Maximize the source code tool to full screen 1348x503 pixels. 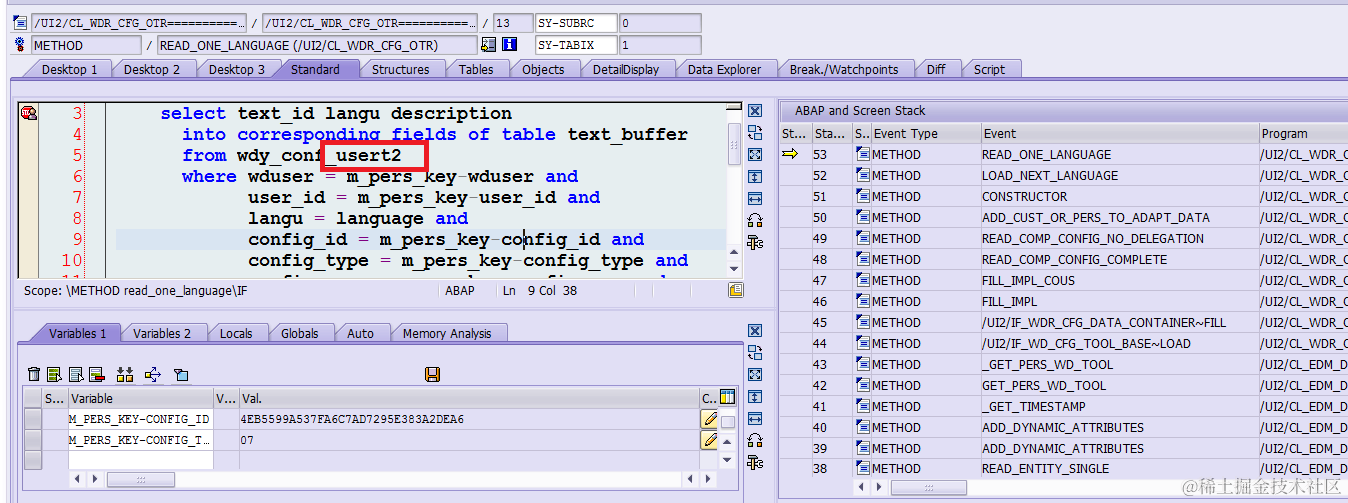click(755, 155)
